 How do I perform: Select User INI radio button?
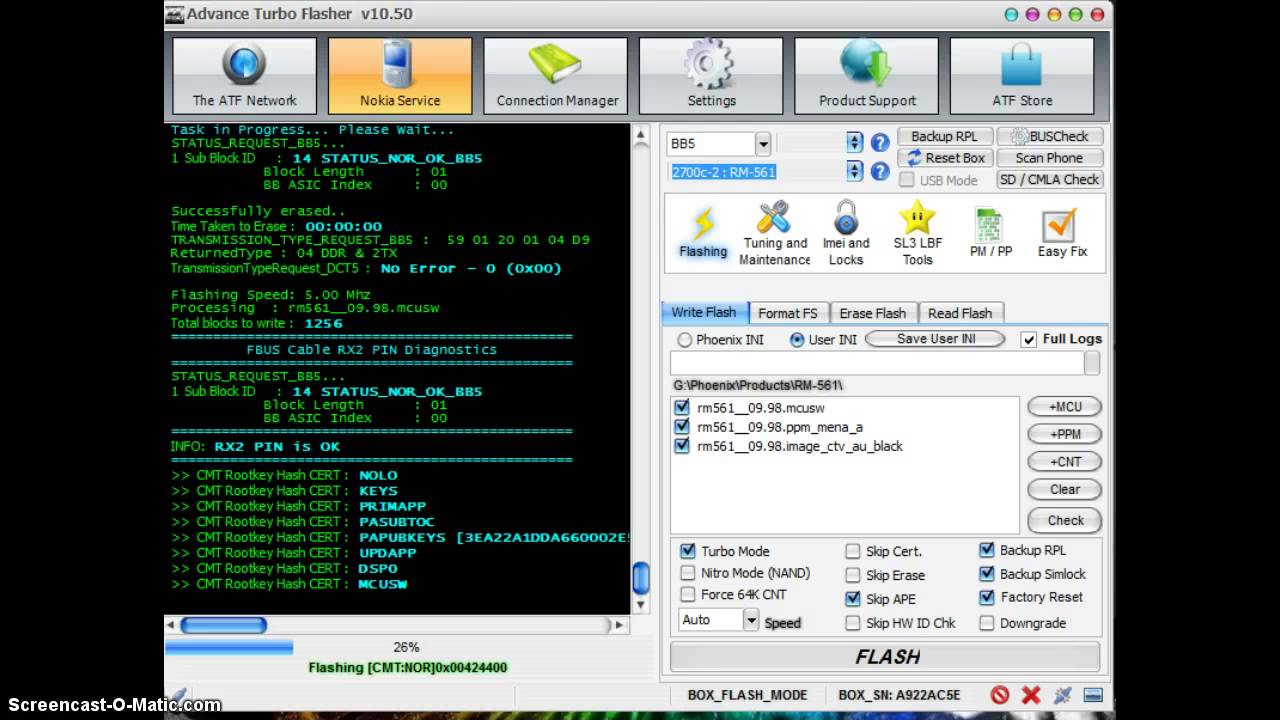(797, 340)
